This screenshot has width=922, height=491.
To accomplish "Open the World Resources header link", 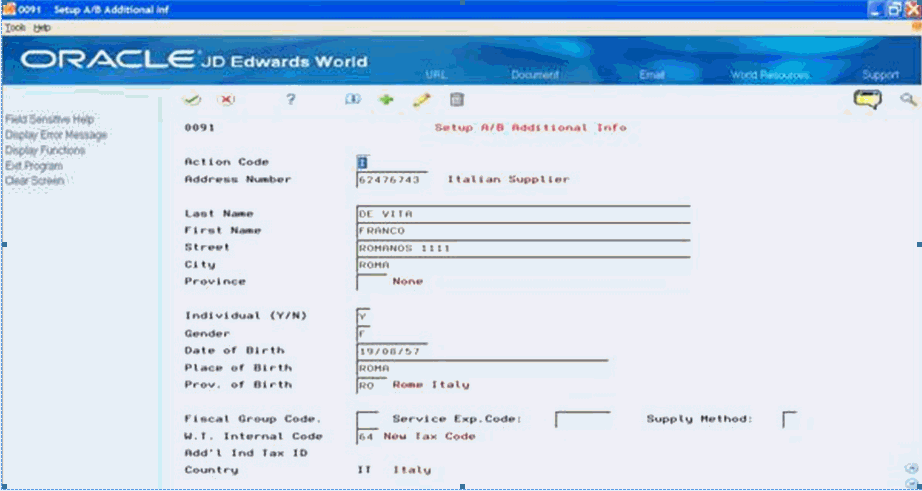I will pyautogui.click(x=770, y=75).
